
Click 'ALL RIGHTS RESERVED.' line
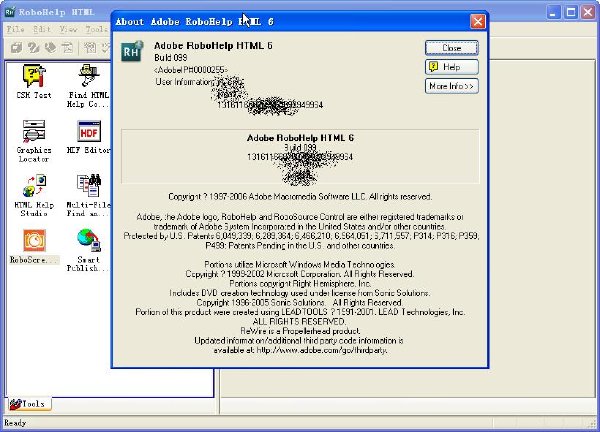(299, 321)
